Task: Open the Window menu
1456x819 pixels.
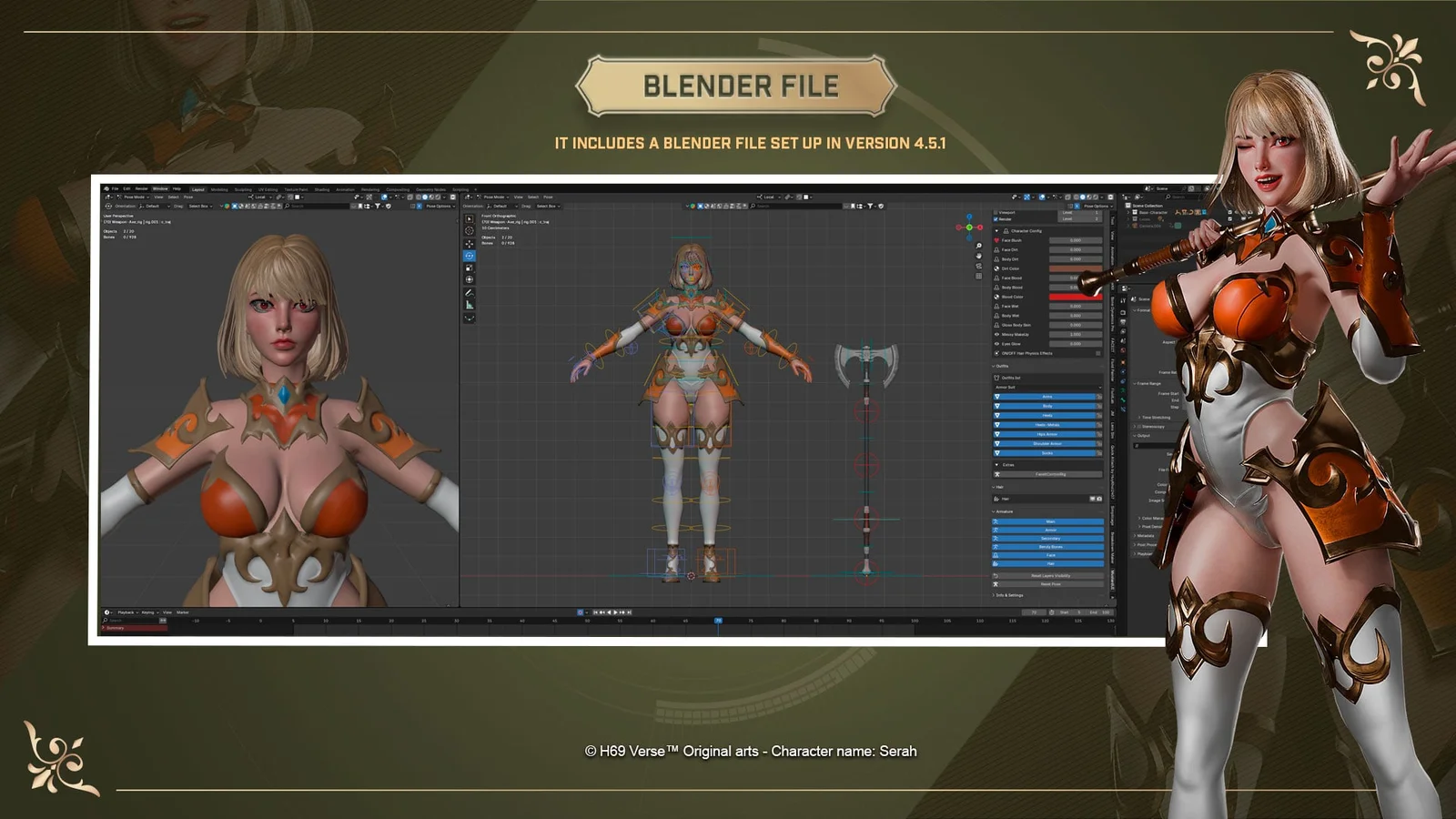Action: [160, 187]
